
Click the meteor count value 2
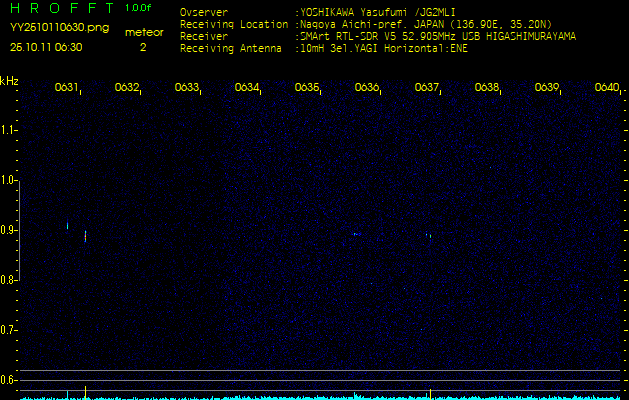click(x=143, y=47)
